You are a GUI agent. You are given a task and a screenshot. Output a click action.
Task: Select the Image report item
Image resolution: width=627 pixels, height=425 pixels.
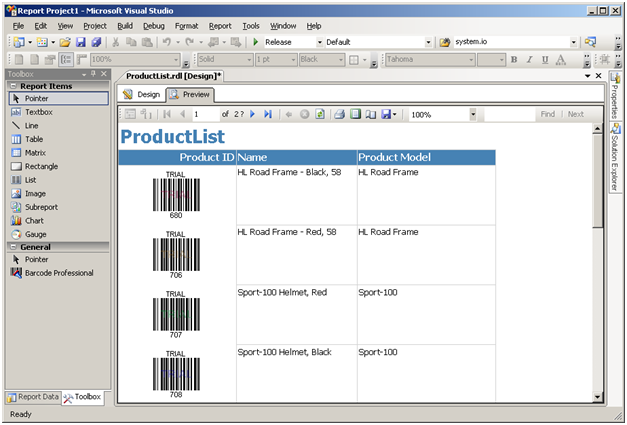point(58,194)
